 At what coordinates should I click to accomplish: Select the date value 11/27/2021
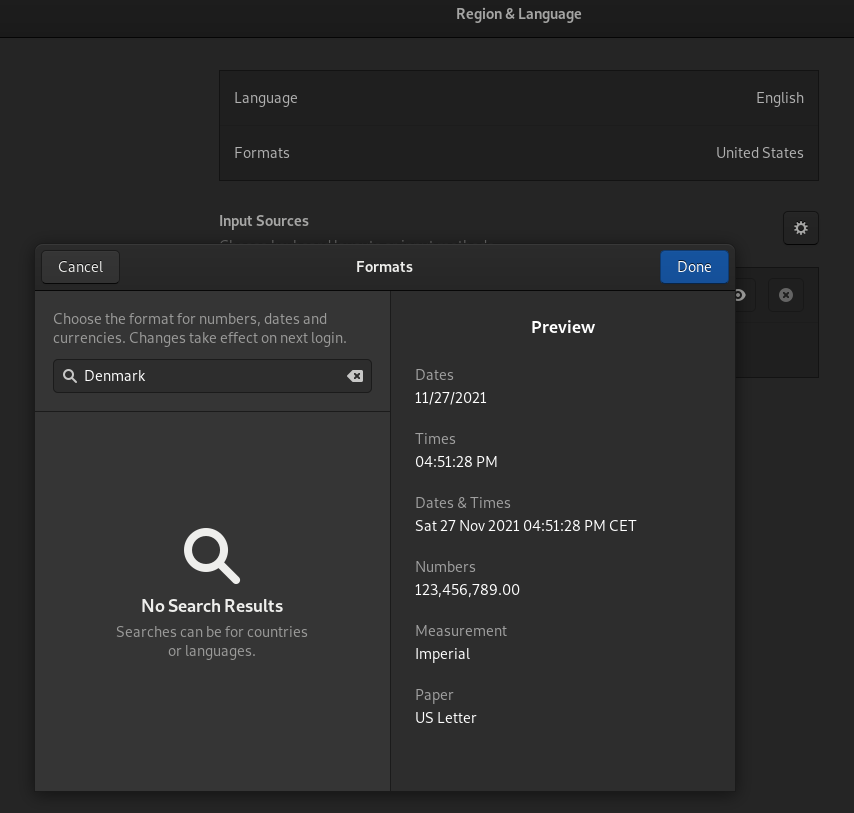click(x=450, y=398)
